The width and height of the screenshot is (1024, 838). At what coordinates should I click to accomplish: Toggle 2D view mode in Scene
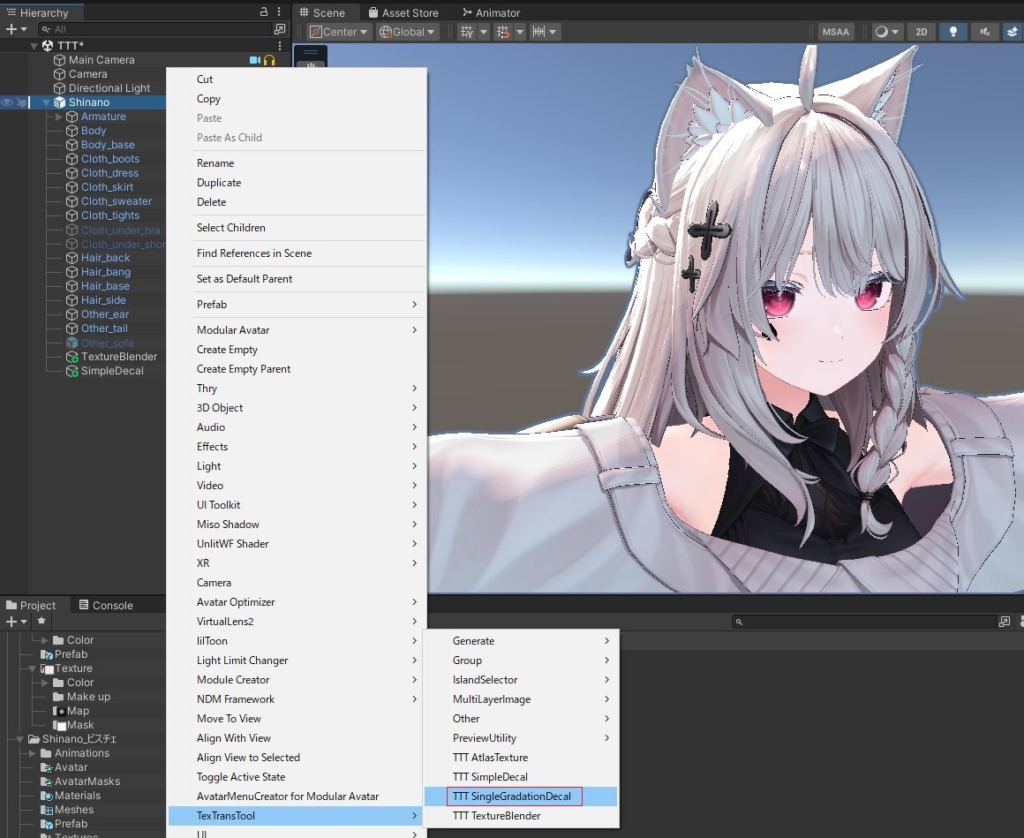coord(921,32)
